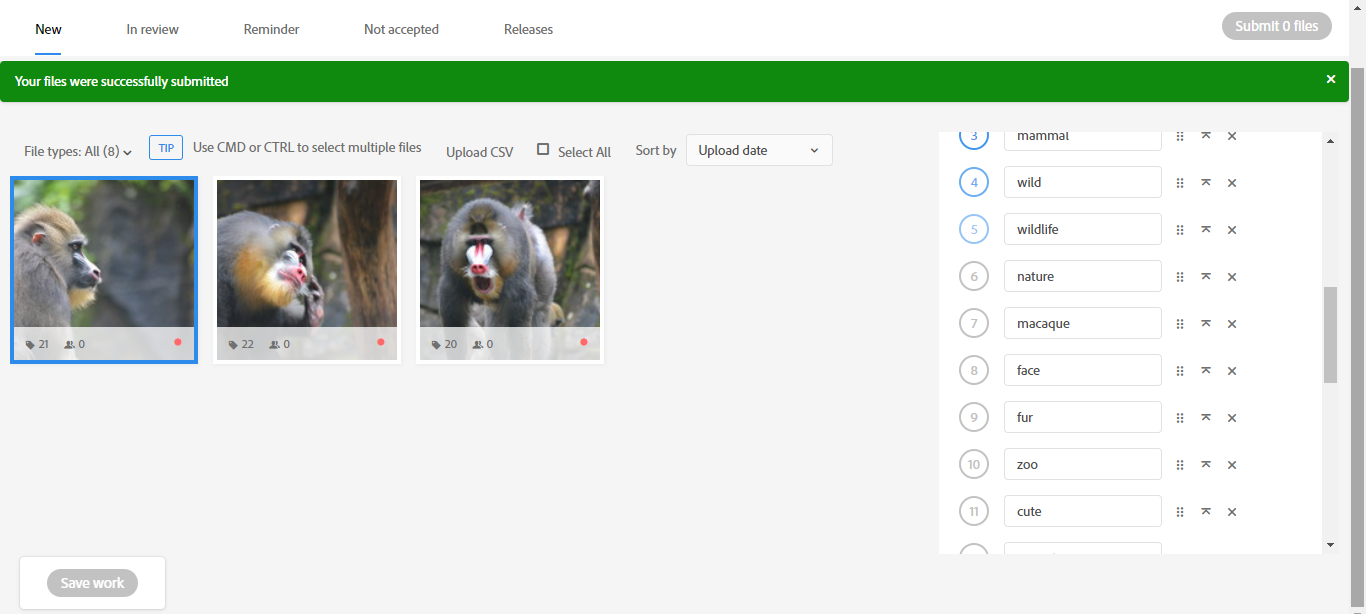Click the Save work button

(92, 583)
